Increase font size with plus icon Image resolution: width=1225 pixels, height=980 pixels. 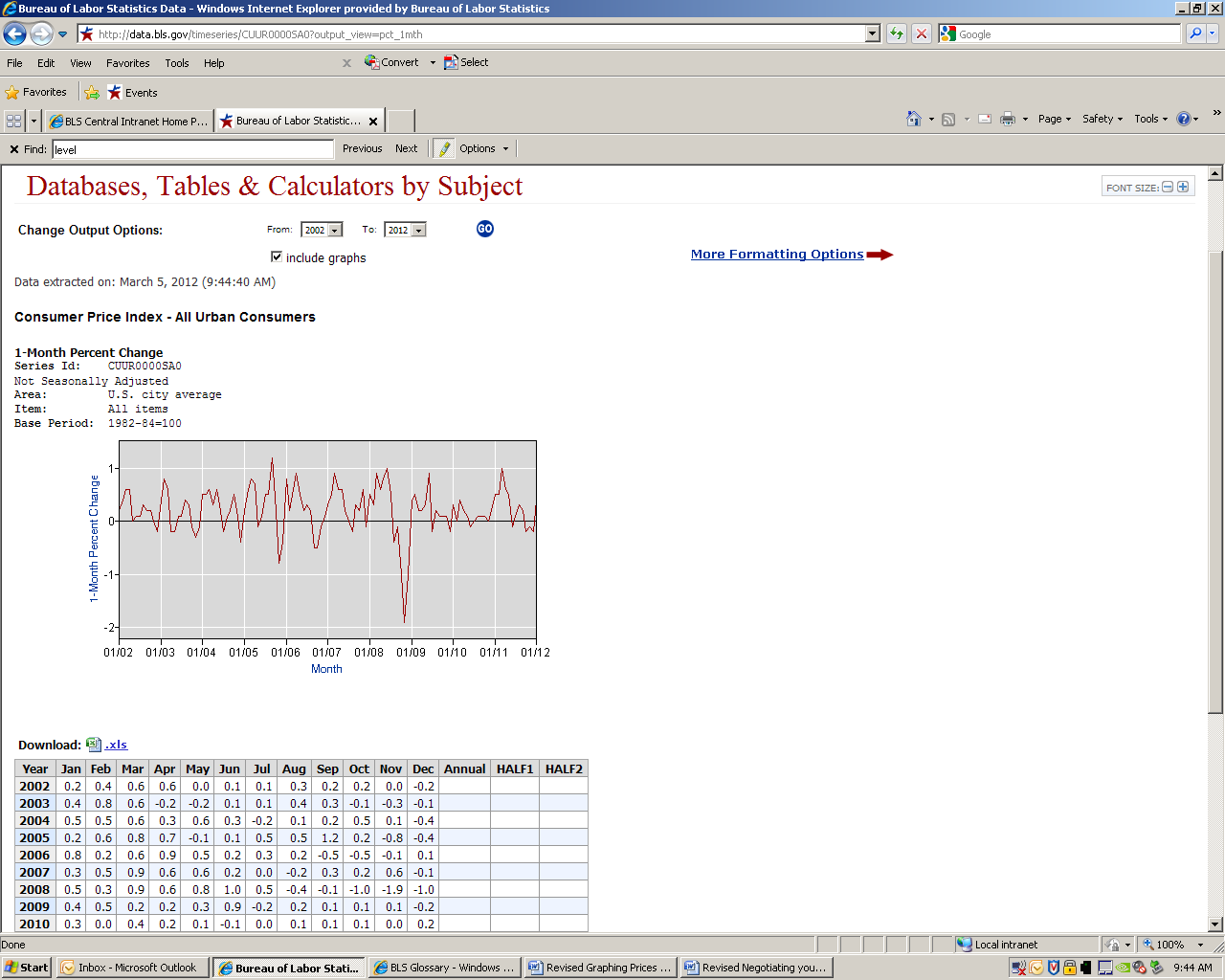coord(1183,187)
